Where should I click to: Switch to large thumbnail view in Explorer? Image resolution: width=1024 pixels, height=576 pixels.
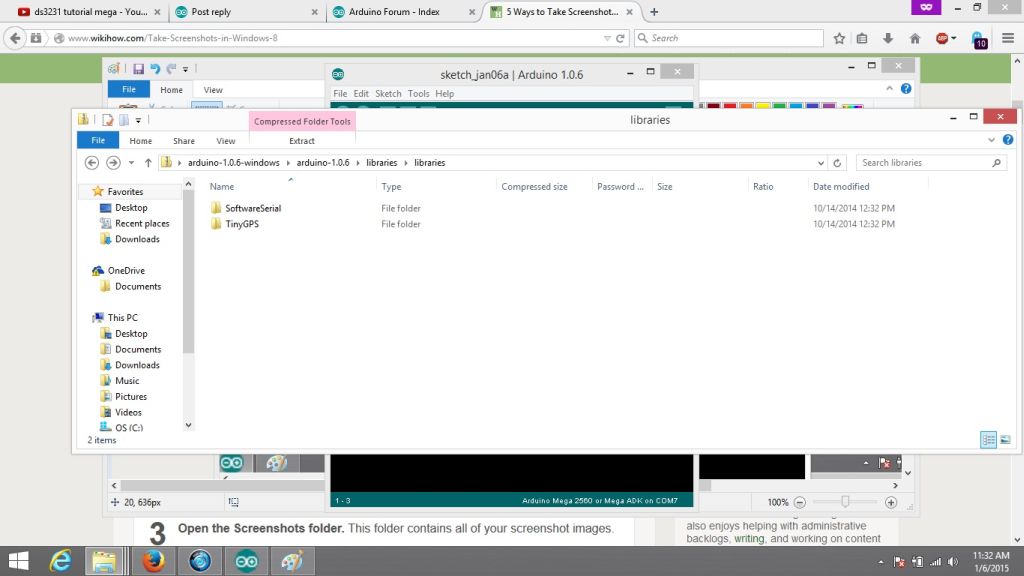[x=1005, y=440]
